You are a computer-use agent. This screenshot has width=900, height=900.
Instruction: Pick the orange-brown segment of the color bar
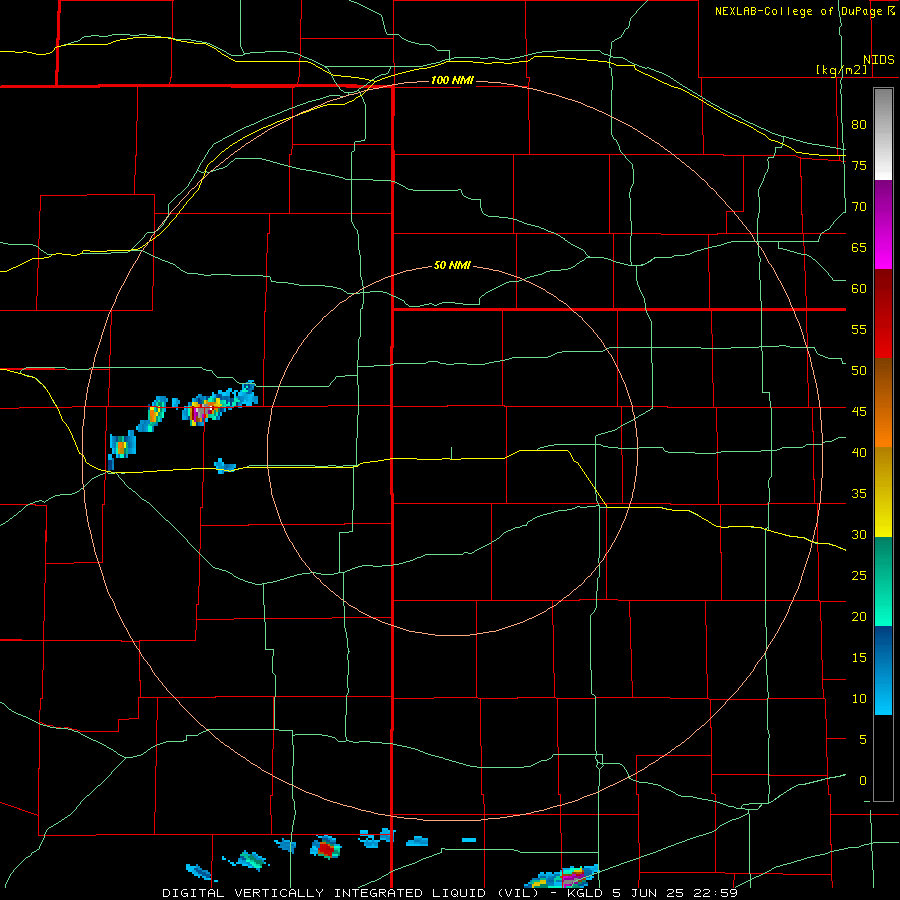pyautogui.click(x=883, y=402)
